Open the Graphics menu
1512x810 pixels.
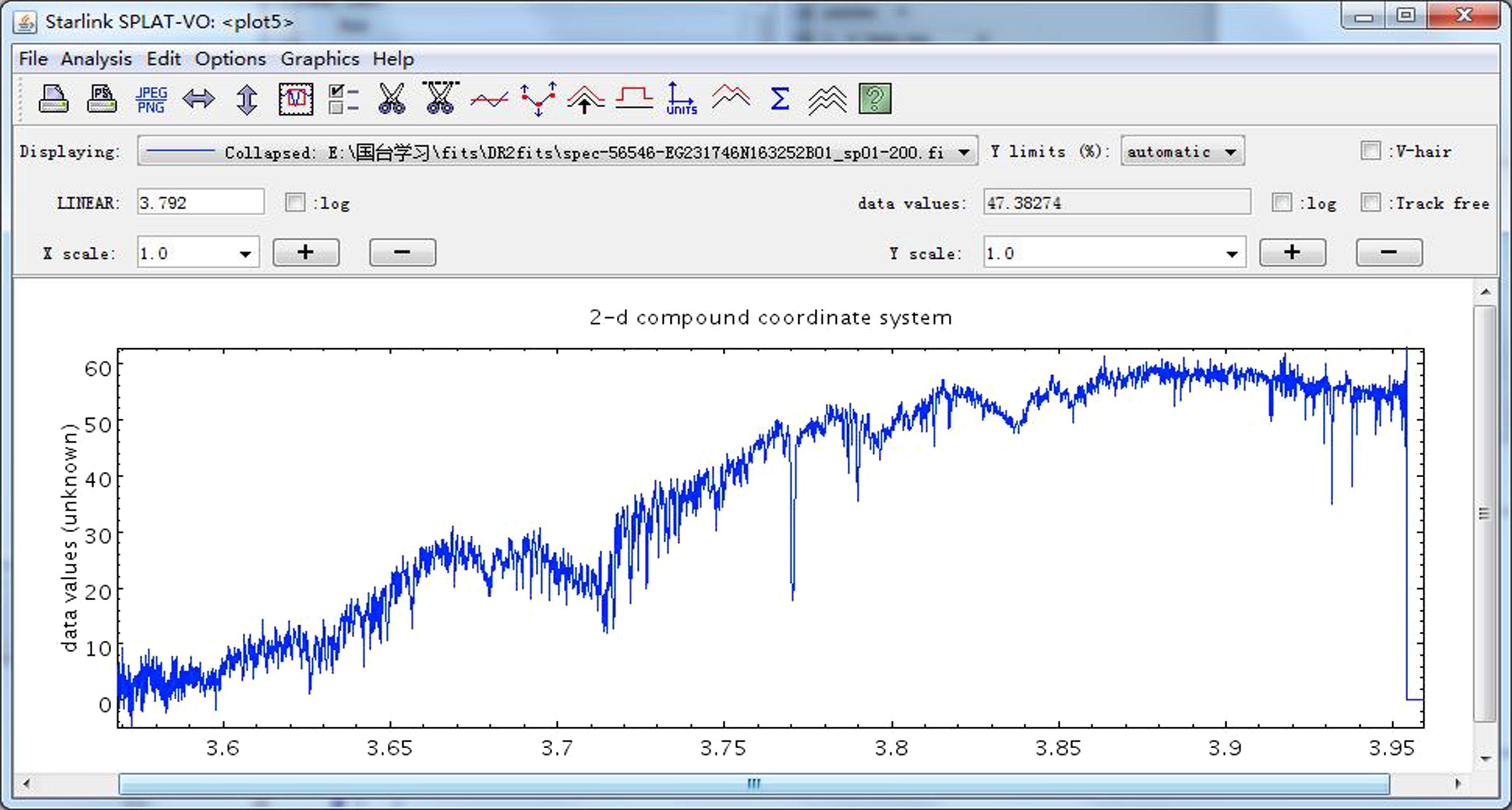319,59
